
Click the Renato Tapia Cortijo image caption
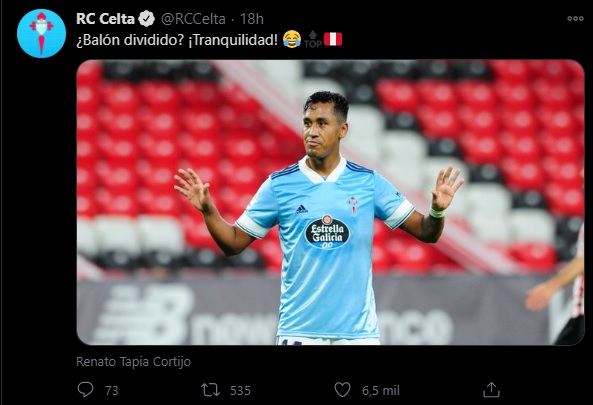coord(134,362)
